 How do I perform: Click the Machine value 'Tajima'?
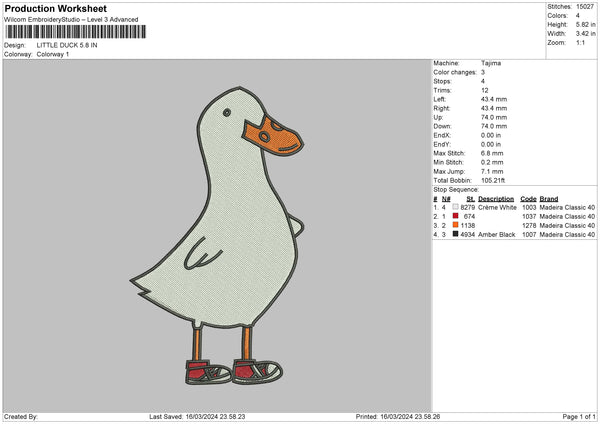491,63
